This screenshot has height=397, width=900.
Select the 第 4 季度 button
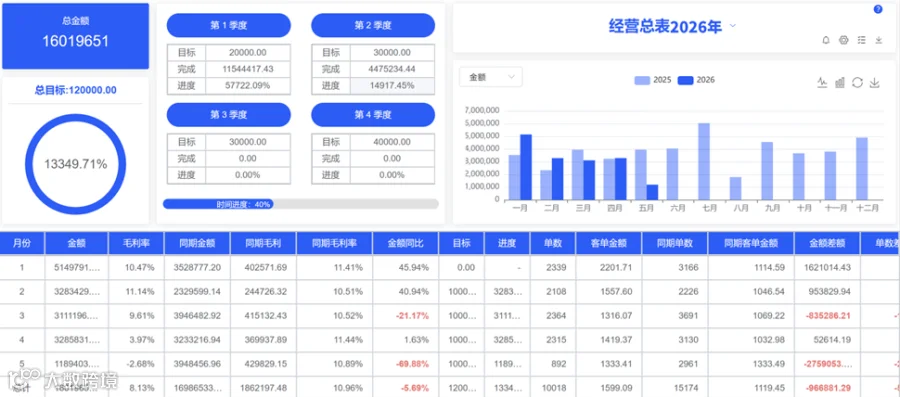pos(373,114)
